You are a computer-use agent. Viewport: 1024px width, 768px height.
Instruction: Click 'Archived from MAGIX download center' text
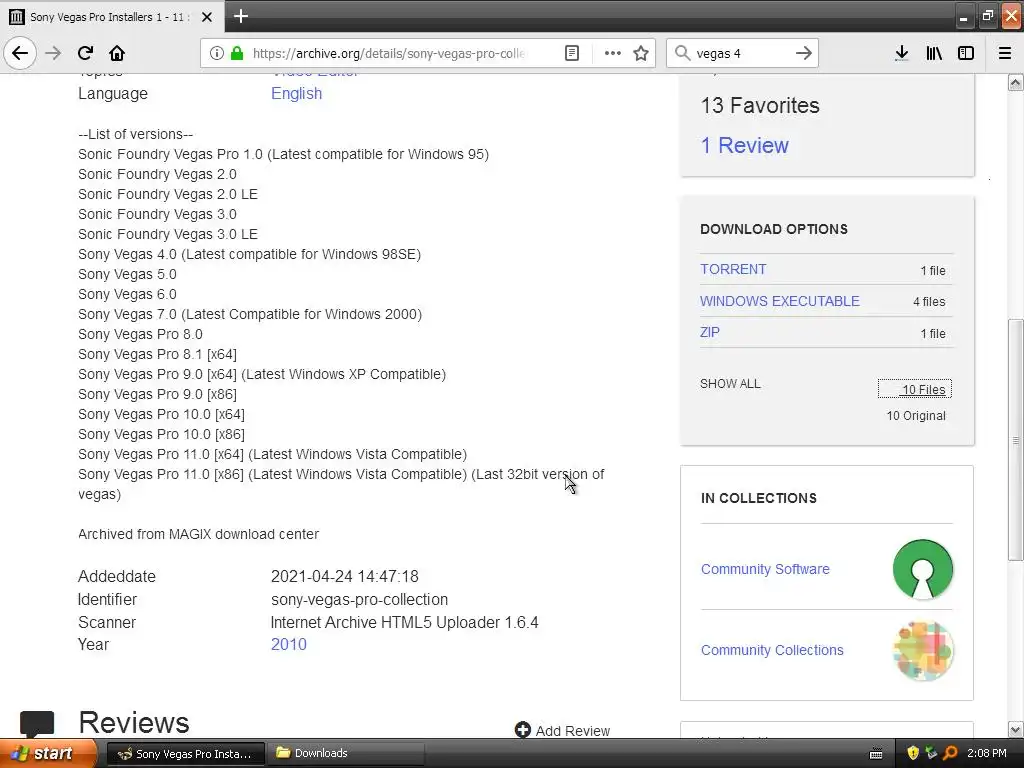pos(199,534)
